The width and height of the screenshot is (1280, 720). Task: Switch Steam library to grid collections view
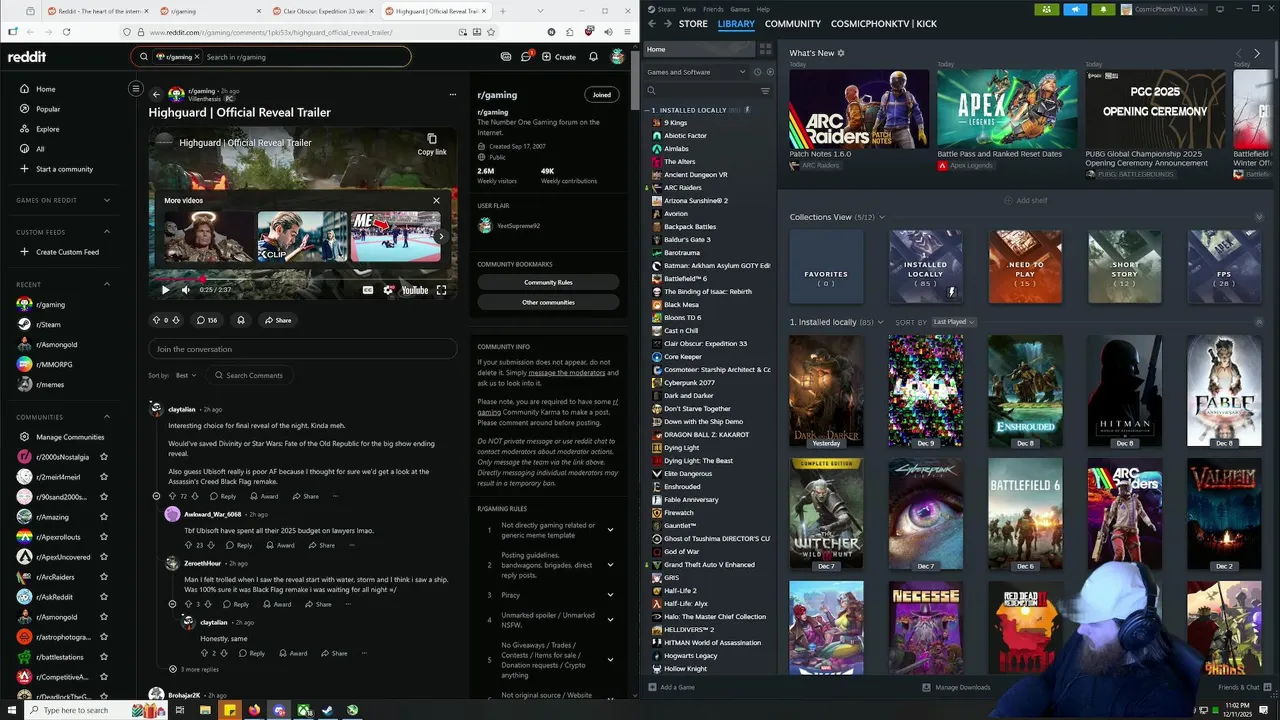coord(765,49)
